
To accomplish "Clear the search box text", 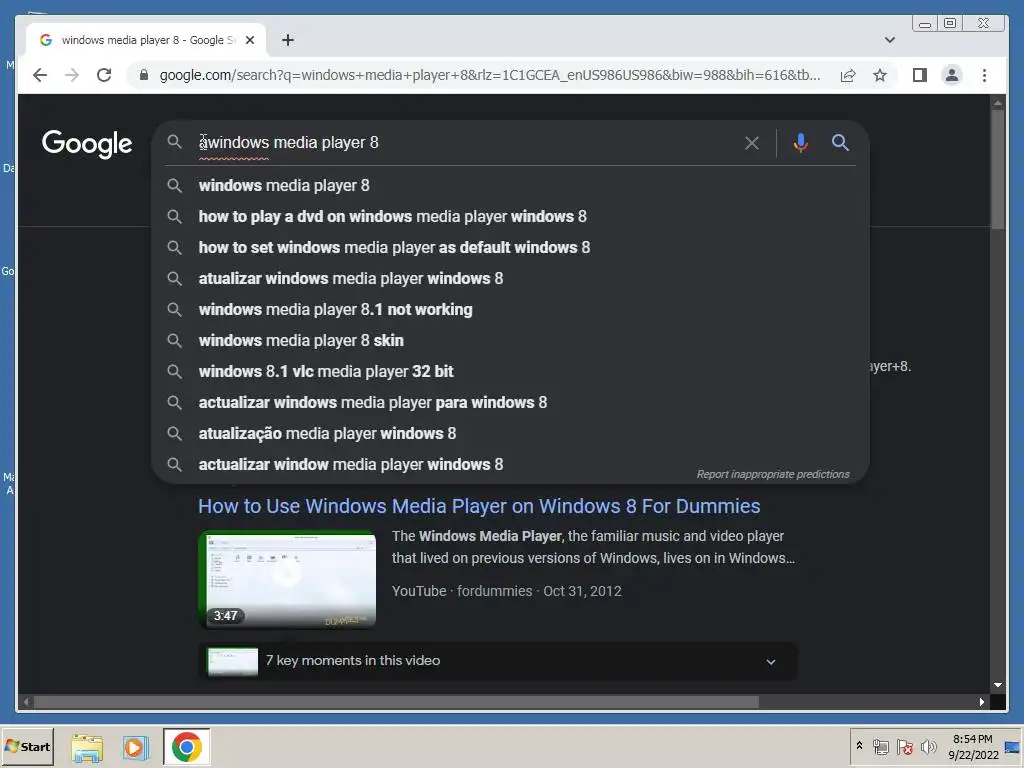I will pyautogui.click(x=752, y=142).
